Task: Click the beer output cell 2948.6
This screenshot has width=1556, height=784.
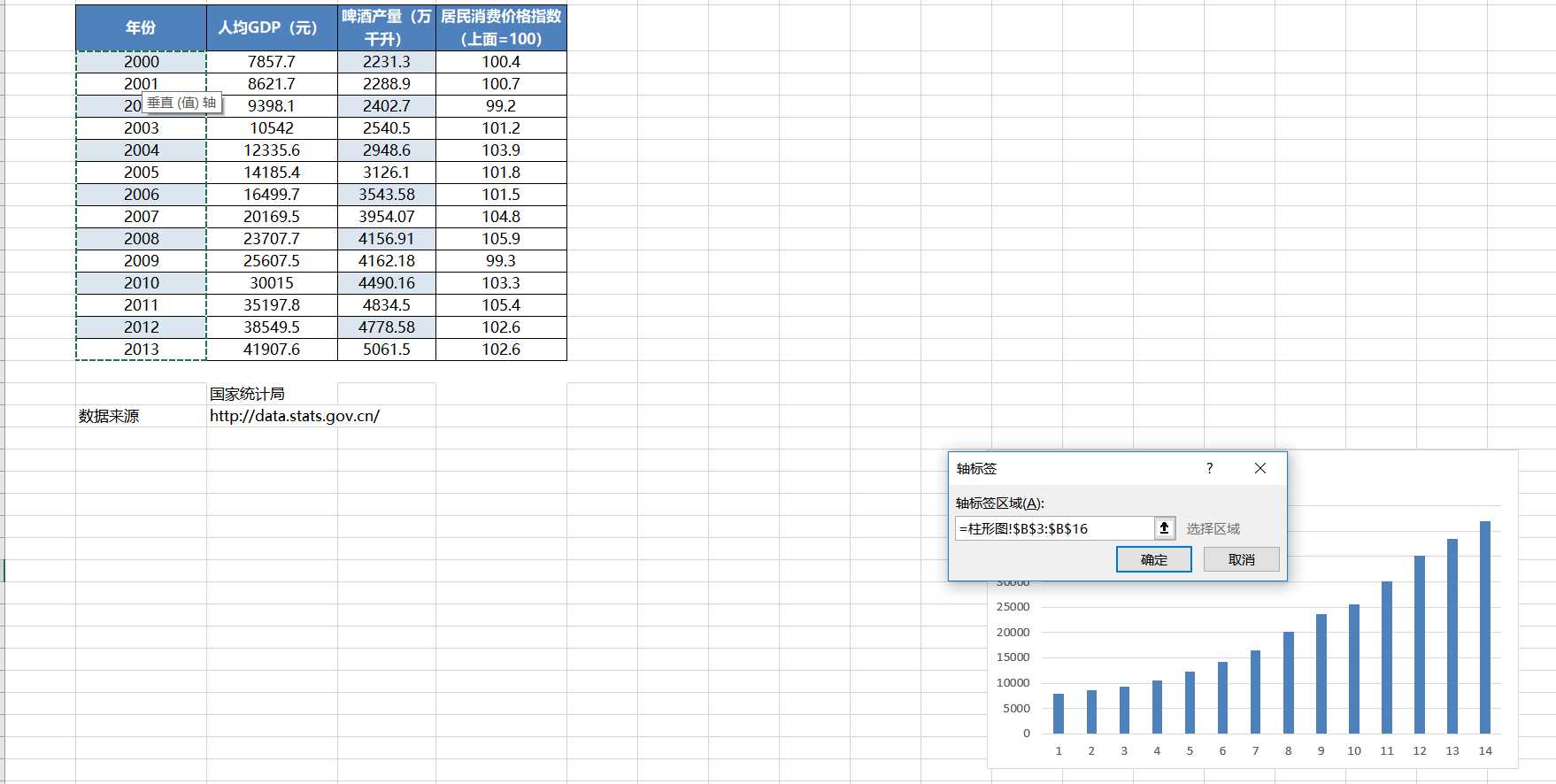Action: click(x=387, y=150)
